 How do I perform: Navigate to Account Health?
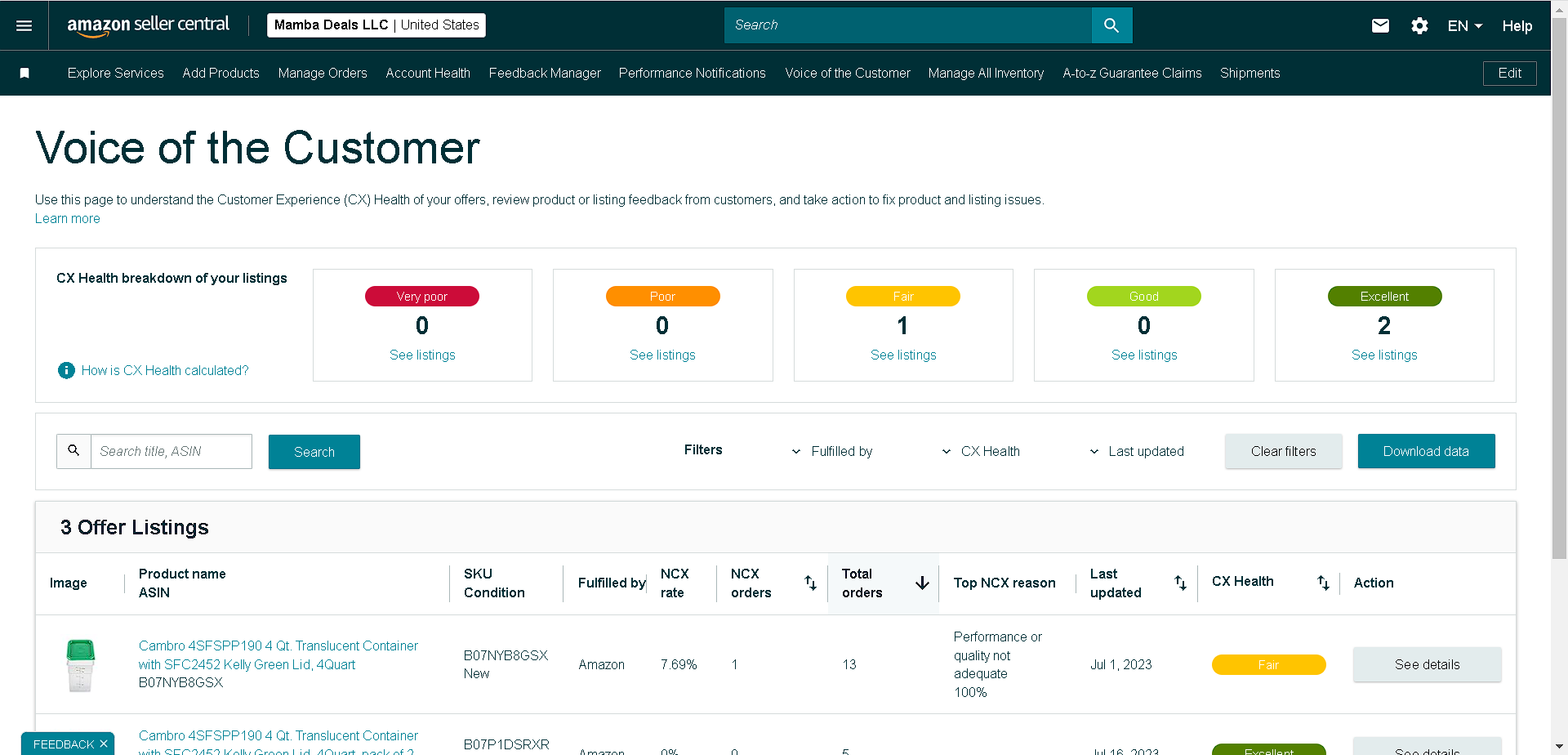428,73
